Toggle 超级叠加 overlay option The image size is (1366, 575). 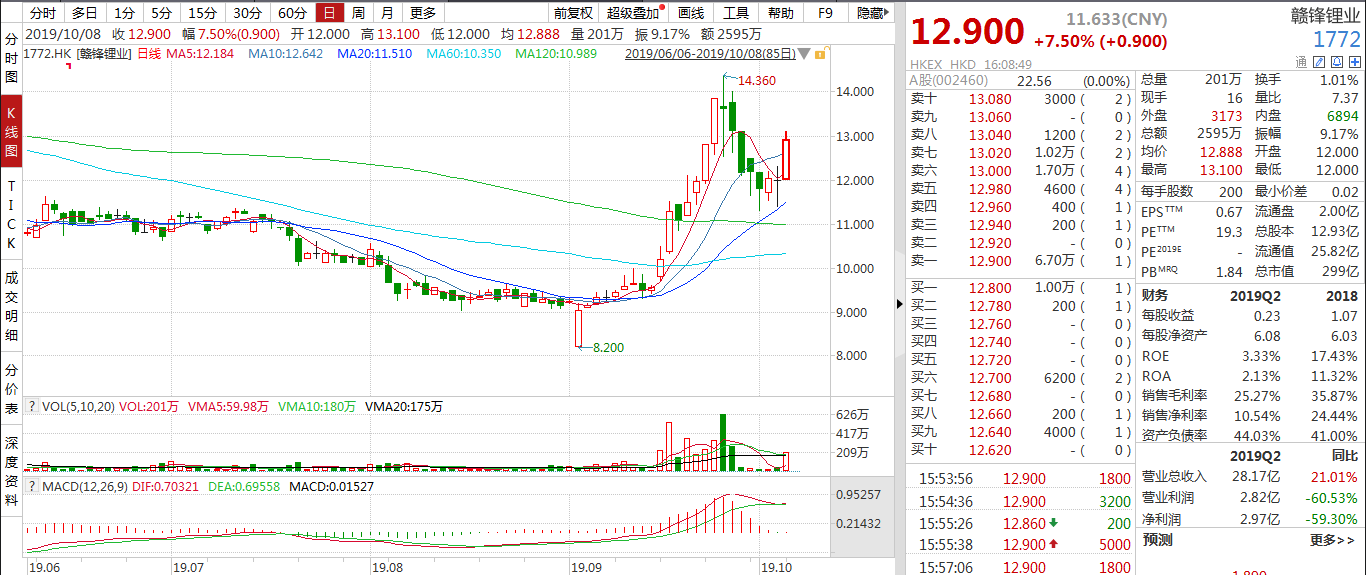click(633, 13)
